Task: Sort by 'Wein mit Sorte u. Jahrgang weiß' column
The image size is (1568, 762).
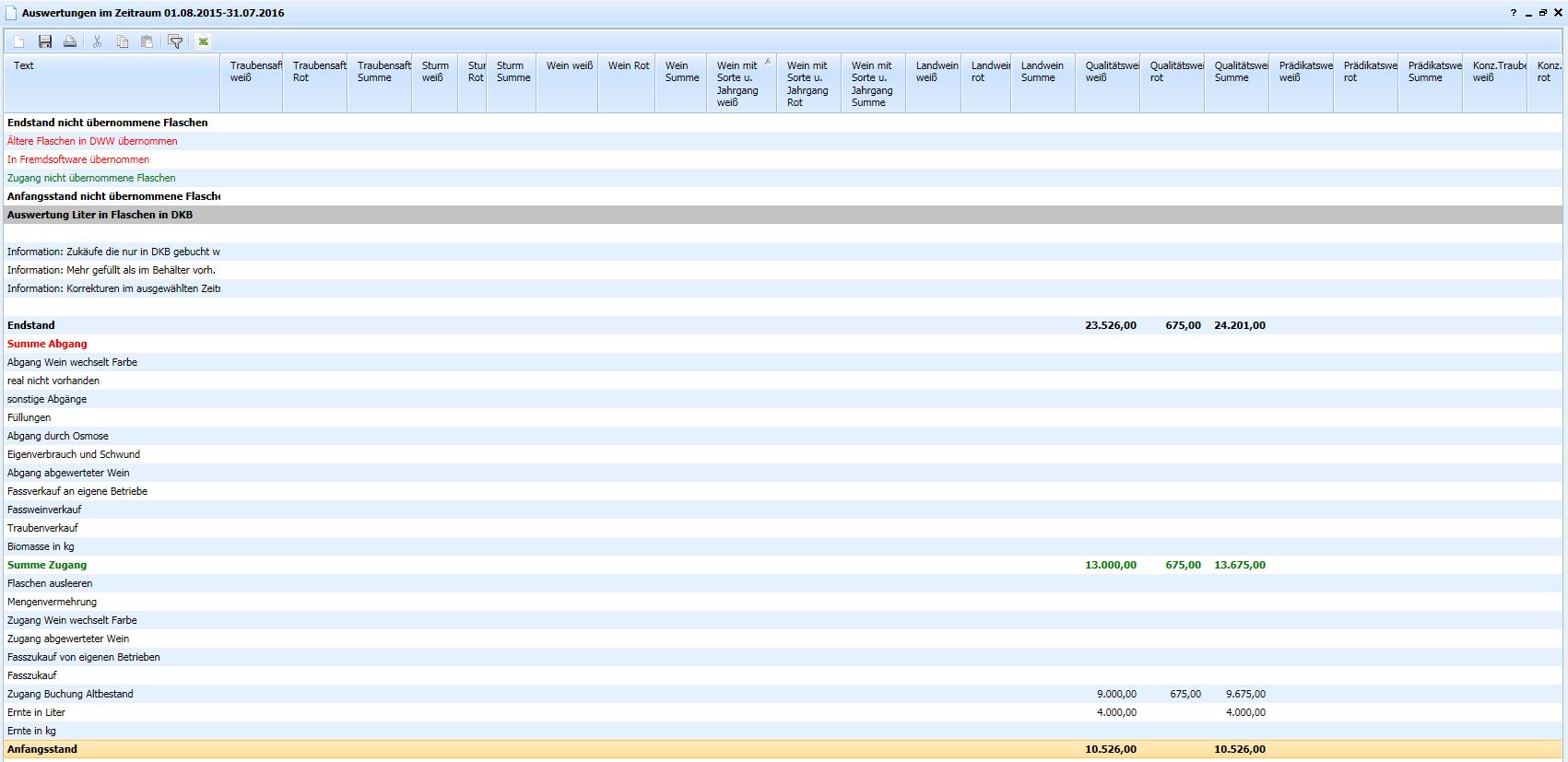Action: click(x=742, y=84)
